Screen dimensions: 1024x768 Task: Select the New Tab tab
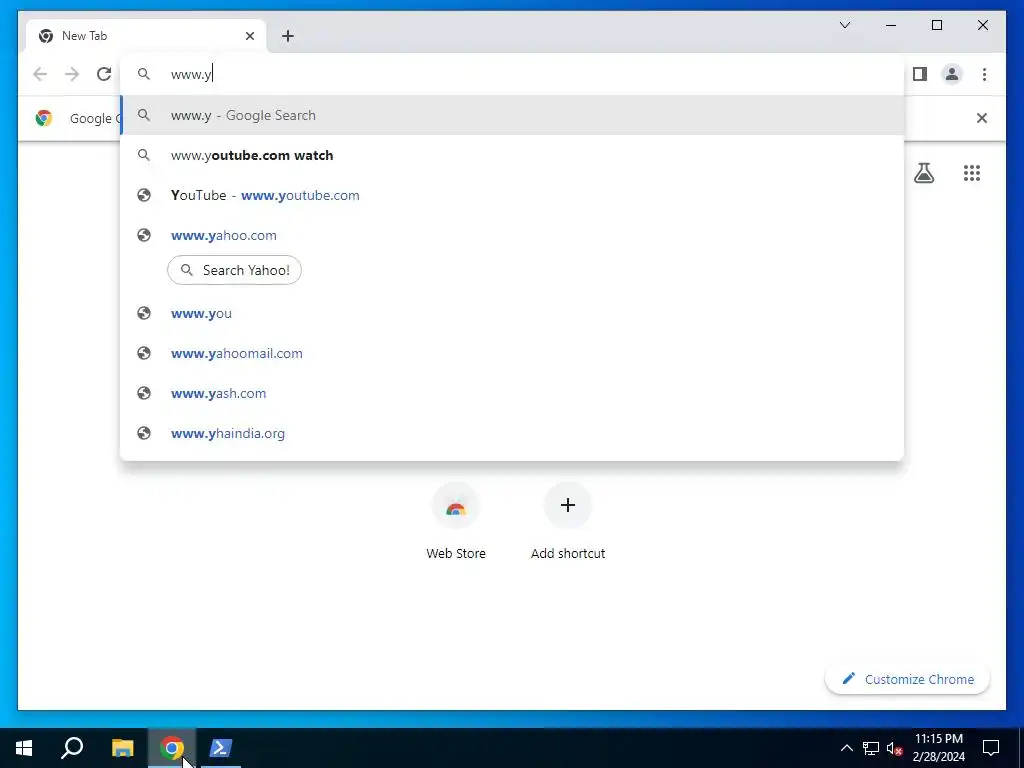[146, 36]
